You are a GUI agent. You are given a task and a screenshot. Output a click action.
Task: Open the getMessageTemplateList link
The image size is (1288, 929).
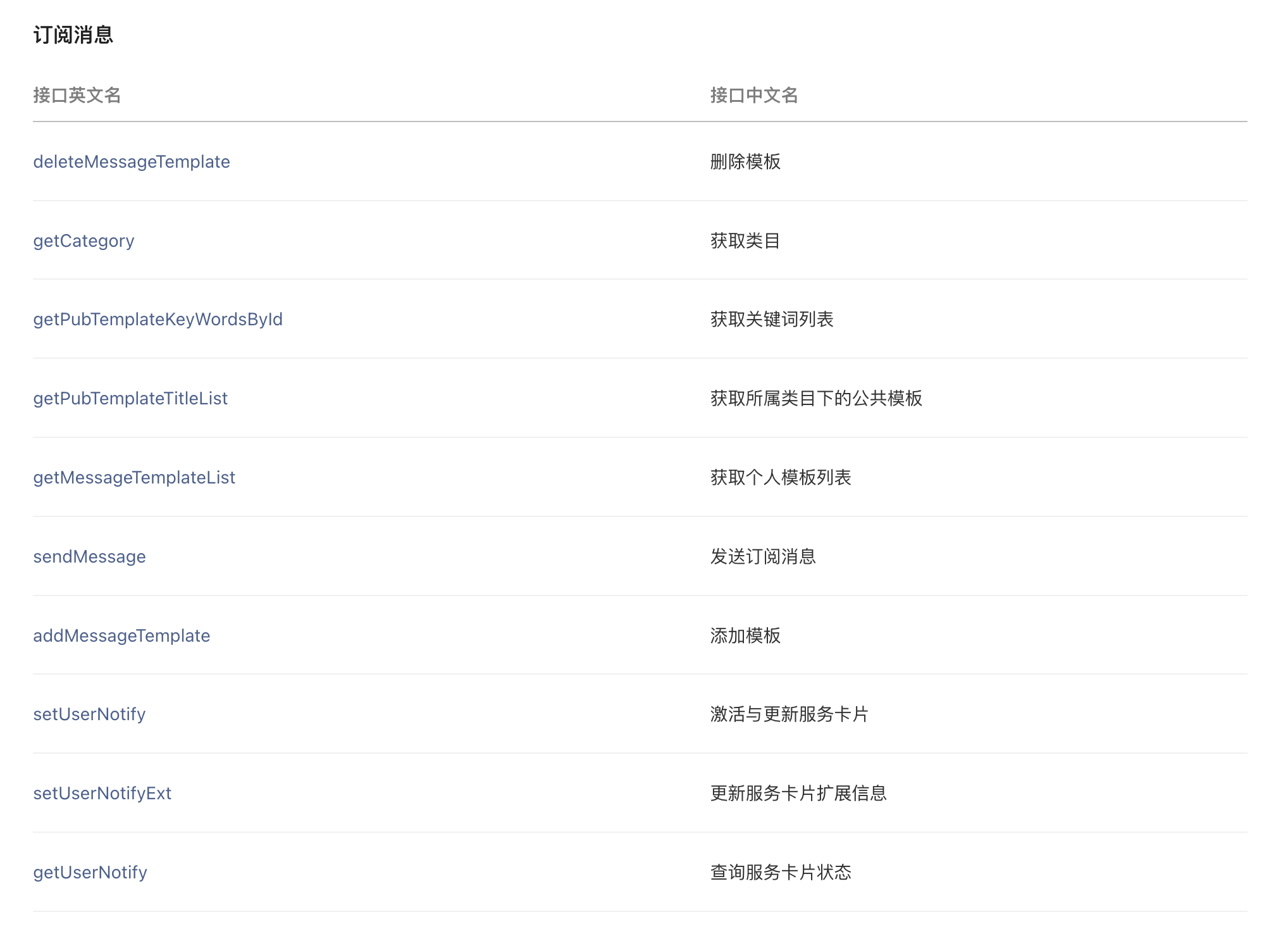(134, 478)
